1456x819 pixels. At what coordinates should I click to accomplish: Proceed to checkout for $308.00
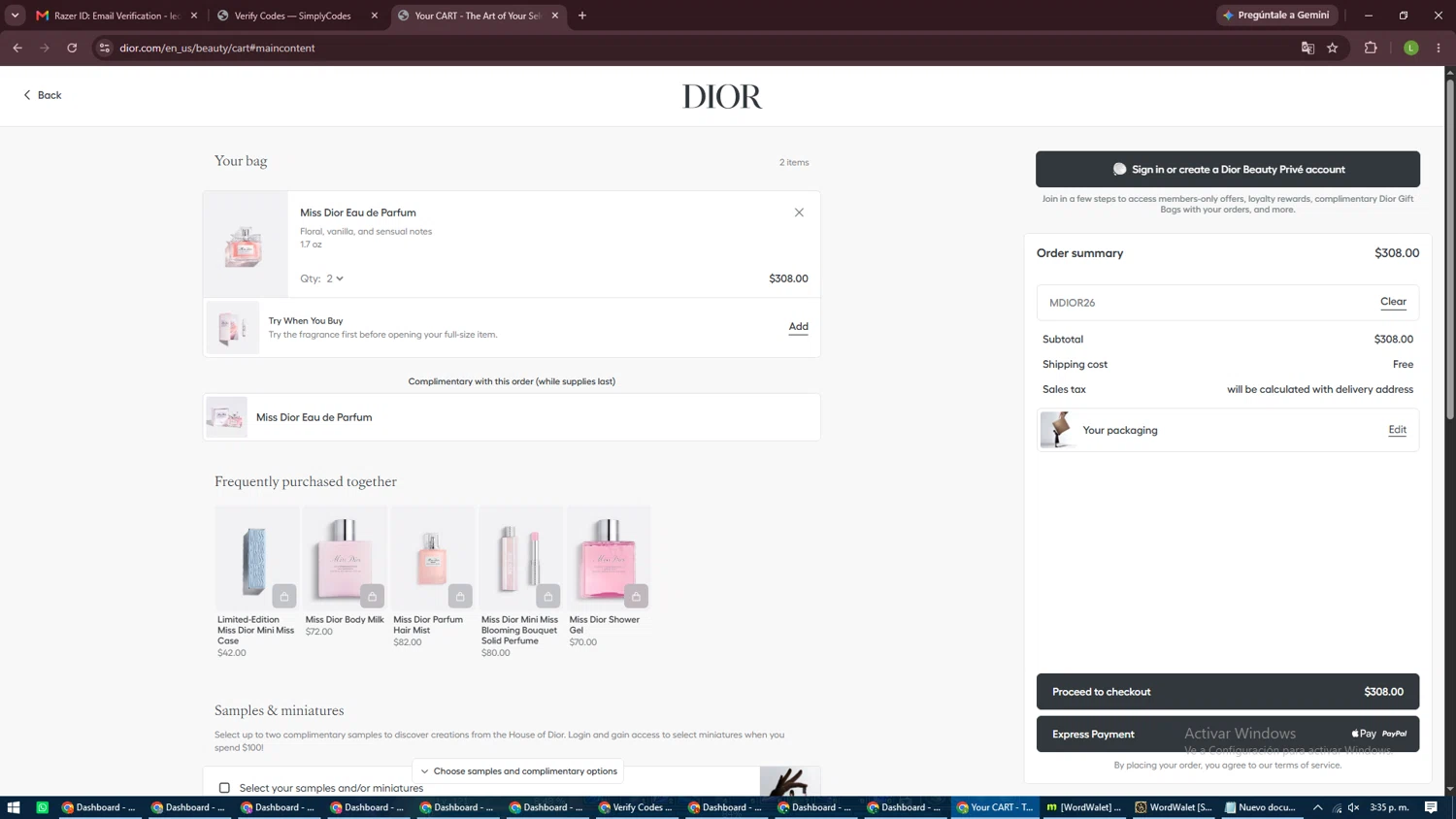point(1228,692)
